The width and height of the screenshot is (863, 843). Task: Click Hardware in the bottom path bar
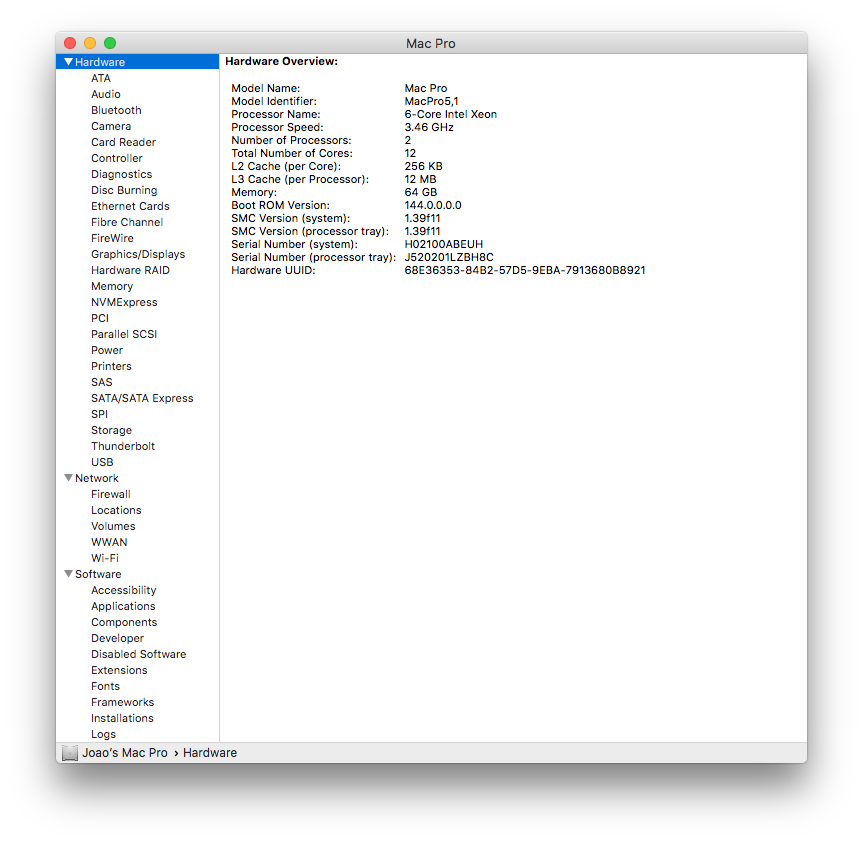[x=210, y=753]
